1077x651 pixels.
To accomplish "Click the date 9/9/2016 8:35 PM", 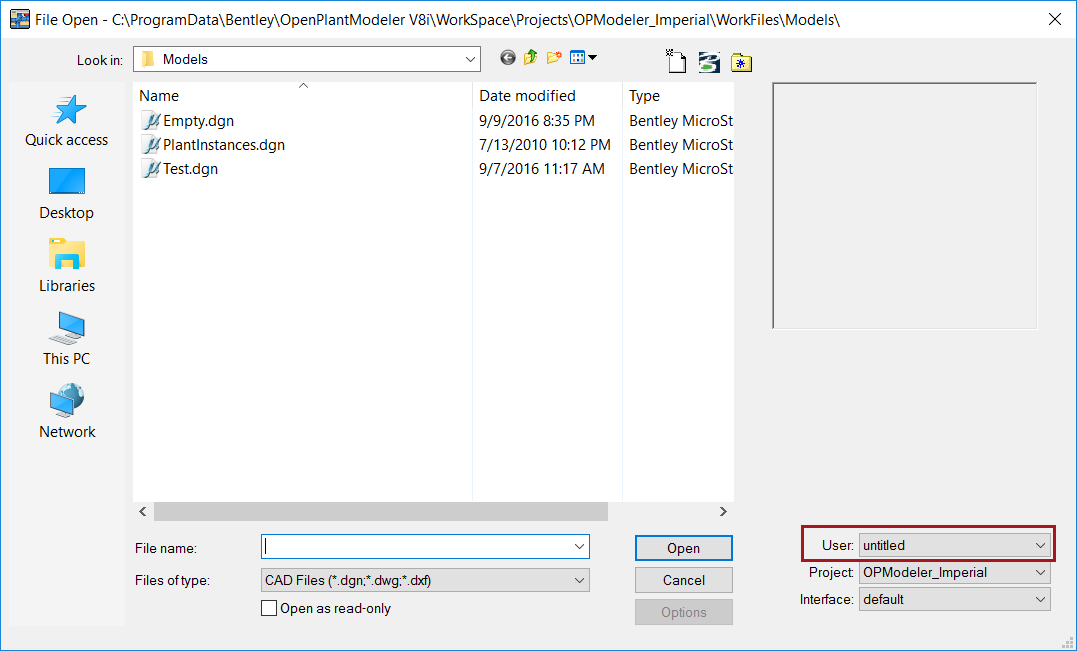I will click(x=537, y=121).
